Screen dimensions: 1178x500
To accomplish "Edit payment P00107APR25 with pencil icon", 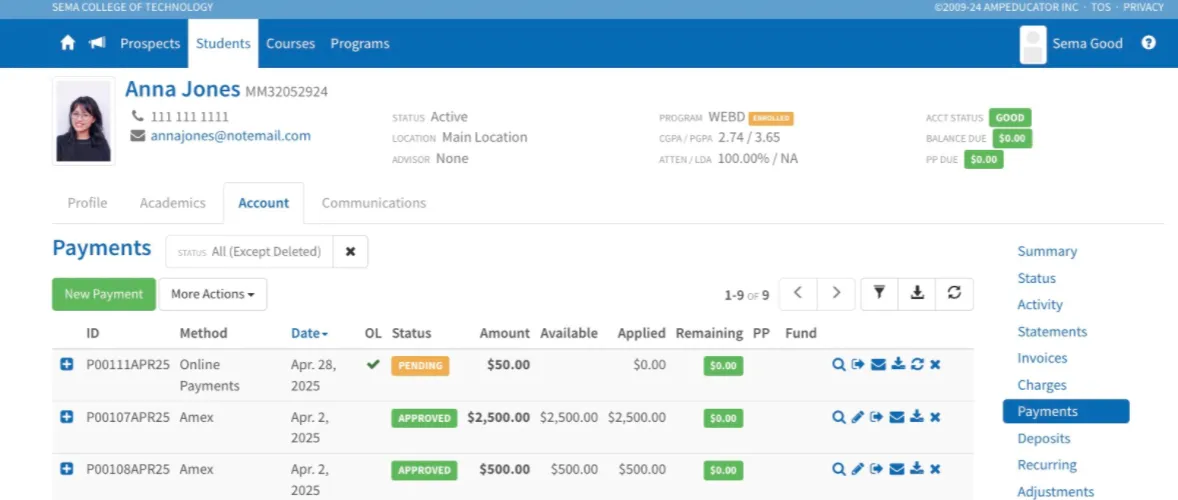I will (x=859, y=417).
